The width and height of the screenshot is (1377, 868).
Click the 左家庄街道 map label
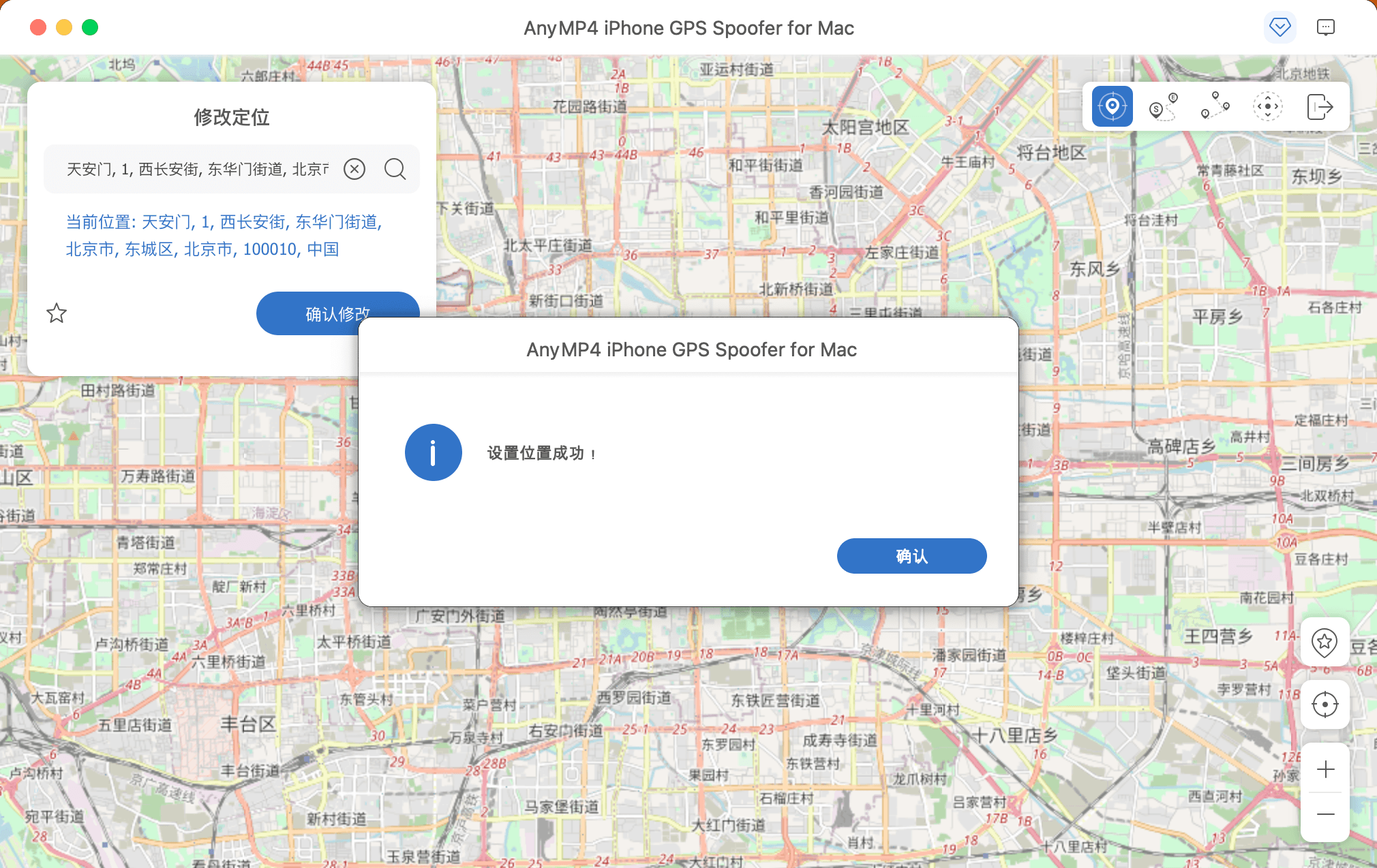pyautogui.click(x=902, y=252)
